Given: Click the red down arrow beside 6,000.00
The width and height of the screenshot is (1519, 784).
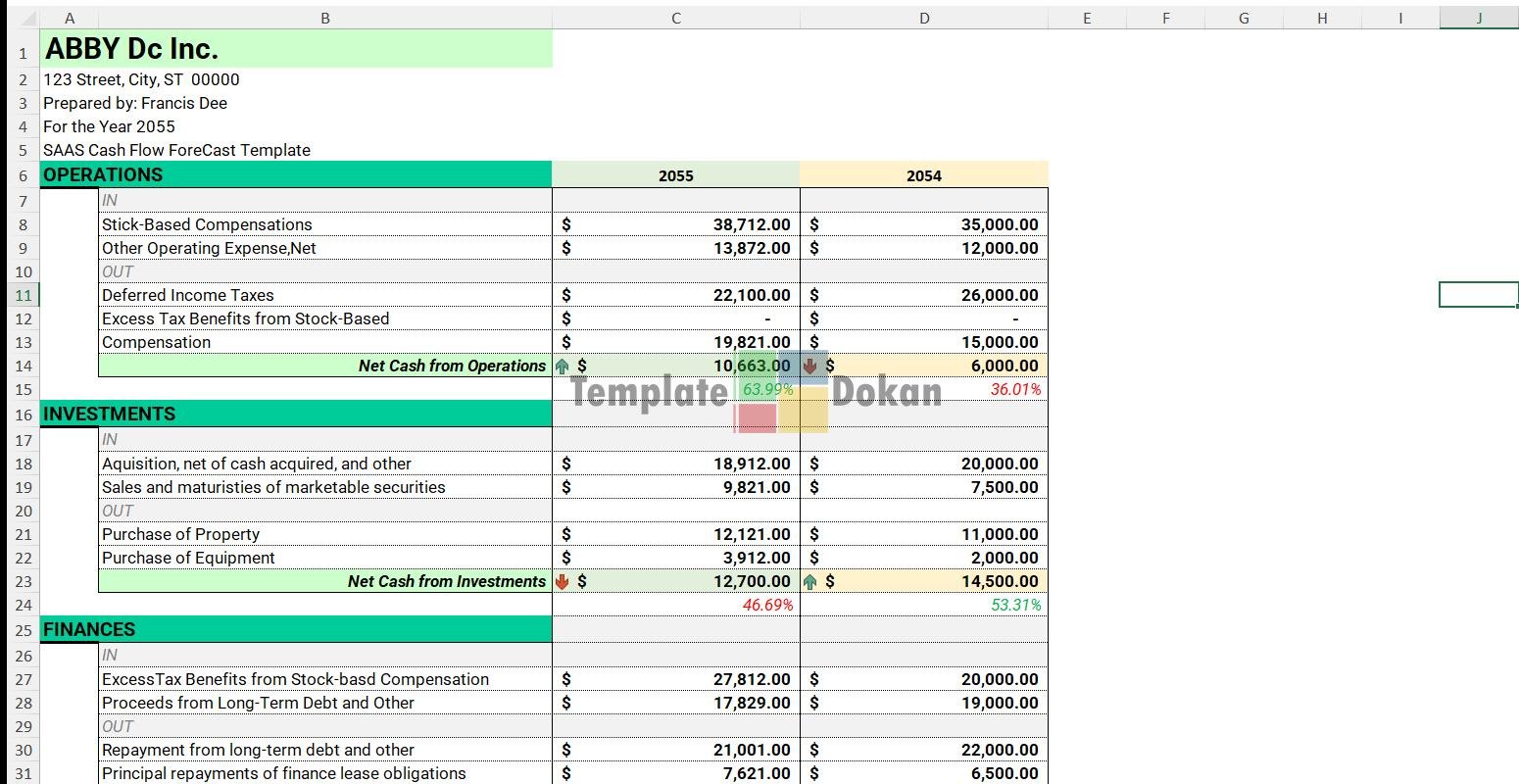Looking at the screenshot, I should (809, 366).
